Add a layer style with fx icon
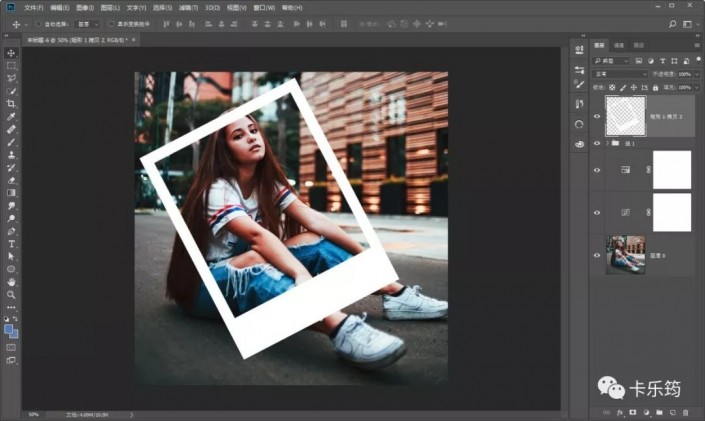This screenshot has height=421, width=705. (x=620, y=412)
